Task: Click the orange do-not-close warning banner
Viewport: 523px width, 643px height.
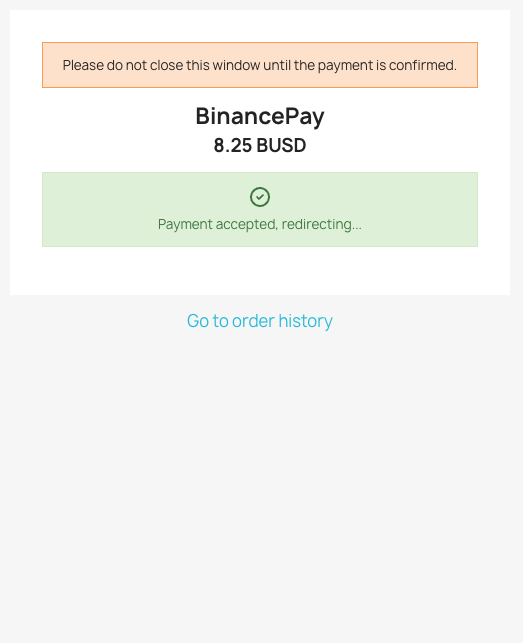Action: [x=260, y=65]
